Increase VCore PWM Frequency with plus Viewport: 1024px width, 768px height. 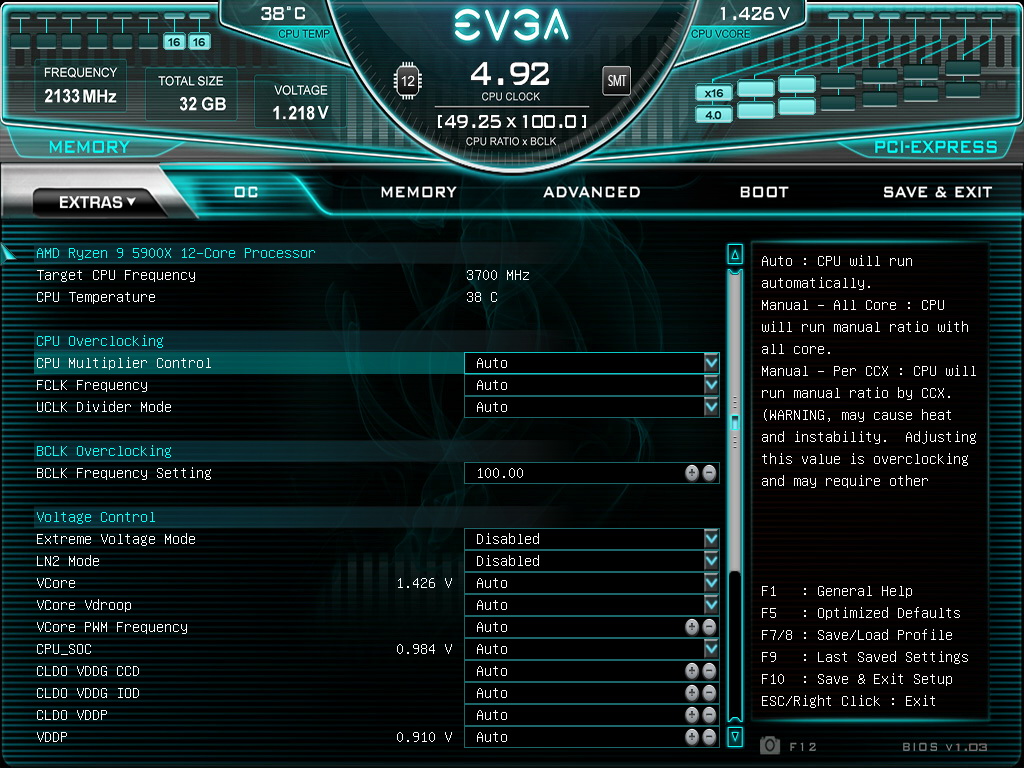coord(692,627)
